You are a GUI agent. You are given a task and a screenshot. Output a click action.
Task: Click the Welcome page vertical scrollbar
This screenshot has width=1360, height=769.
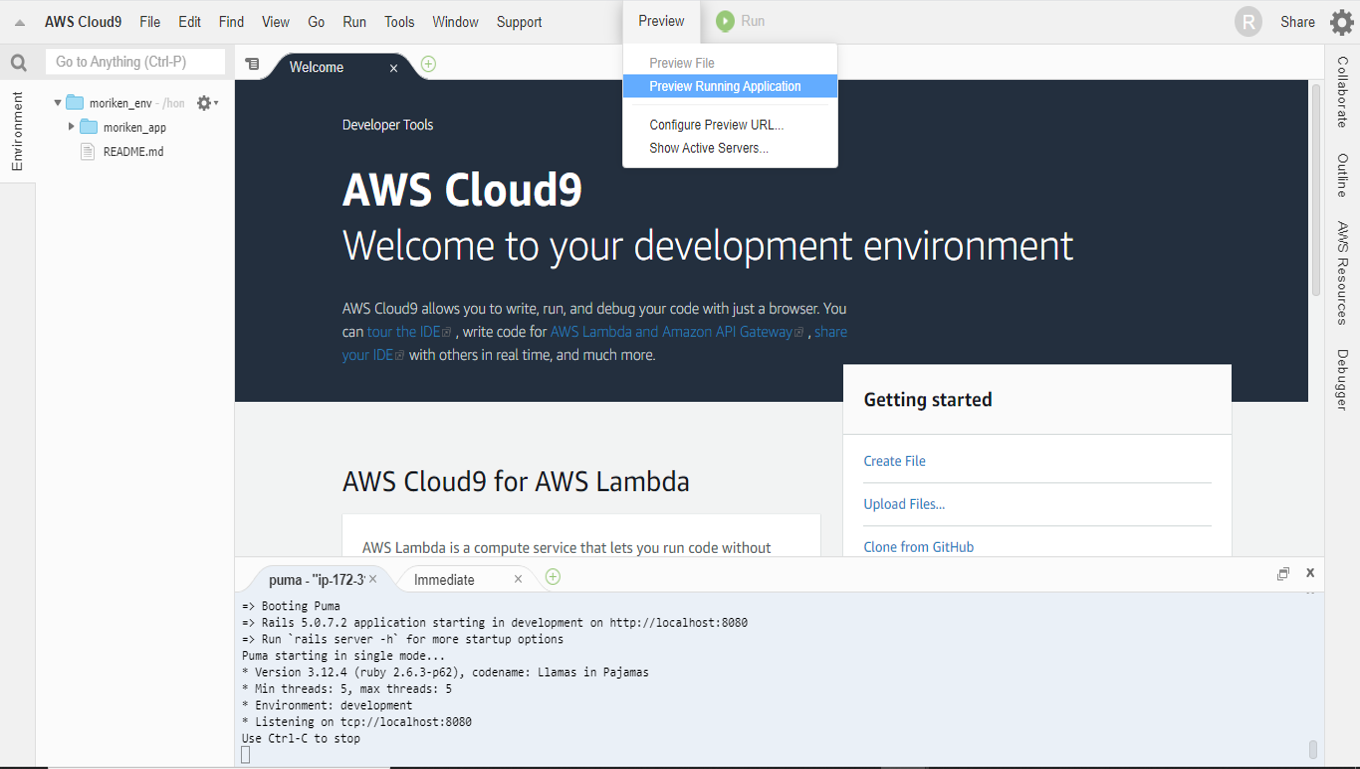[1316, 189]
